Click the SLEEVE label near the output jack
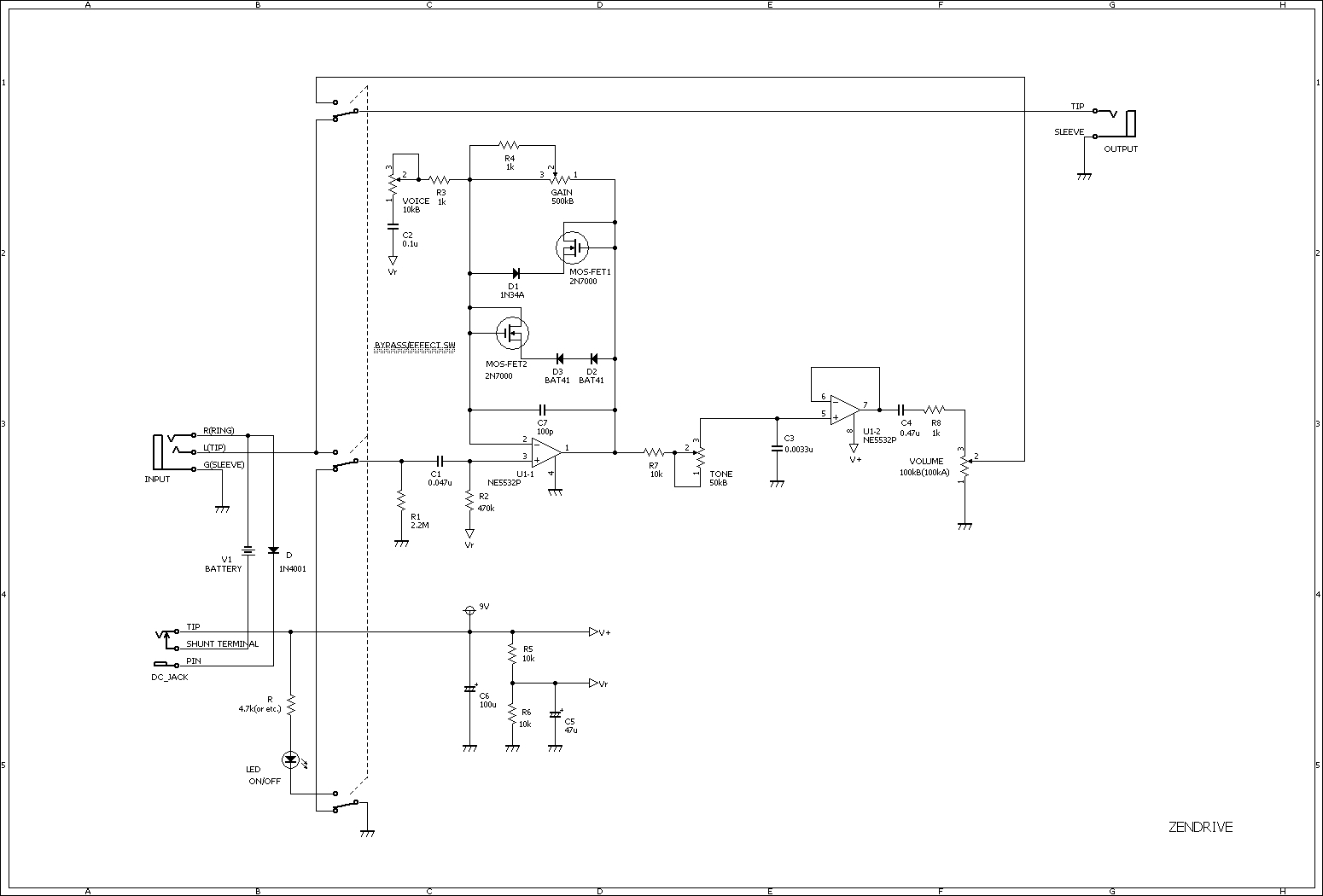Image resolution: width=1323 pixels, height=896 pixels. (x=1069, y=132)
